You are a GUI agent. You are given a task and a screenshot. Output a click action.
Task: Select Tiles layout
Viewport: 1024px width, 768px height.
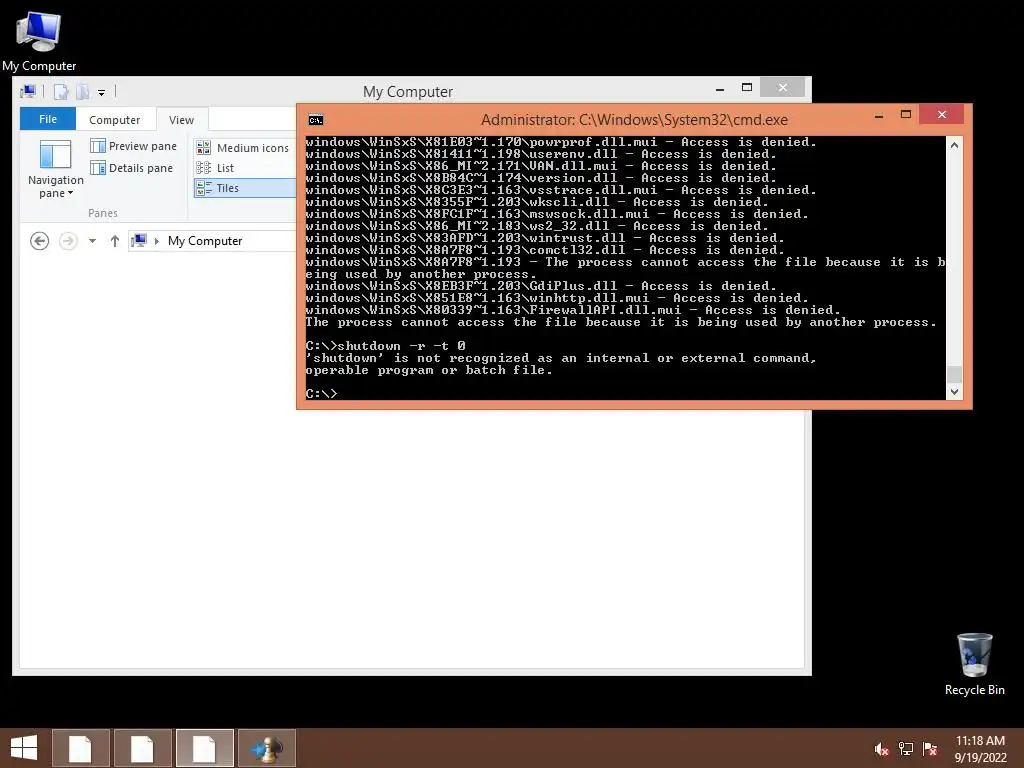(244, 188)
